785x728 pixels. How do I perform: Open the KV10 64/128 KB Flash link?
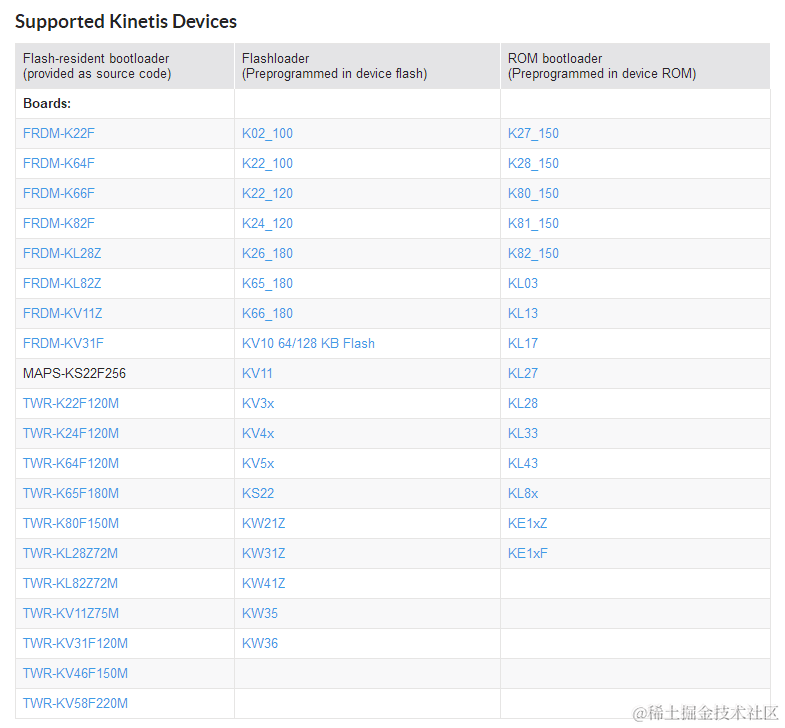tap(308, 344)
